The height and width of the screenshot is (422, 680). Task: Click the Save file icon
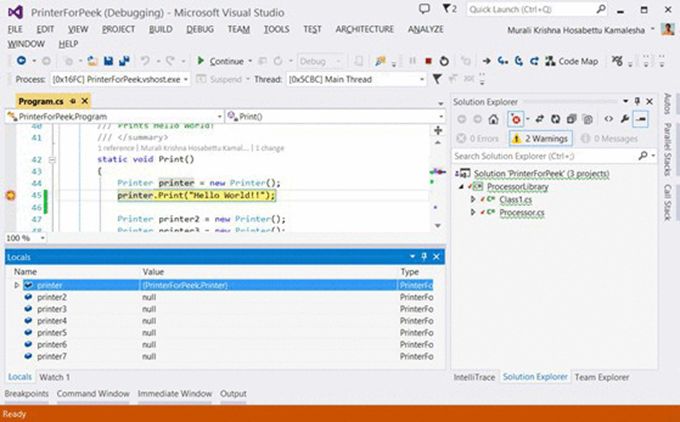[x=108, y=61]
